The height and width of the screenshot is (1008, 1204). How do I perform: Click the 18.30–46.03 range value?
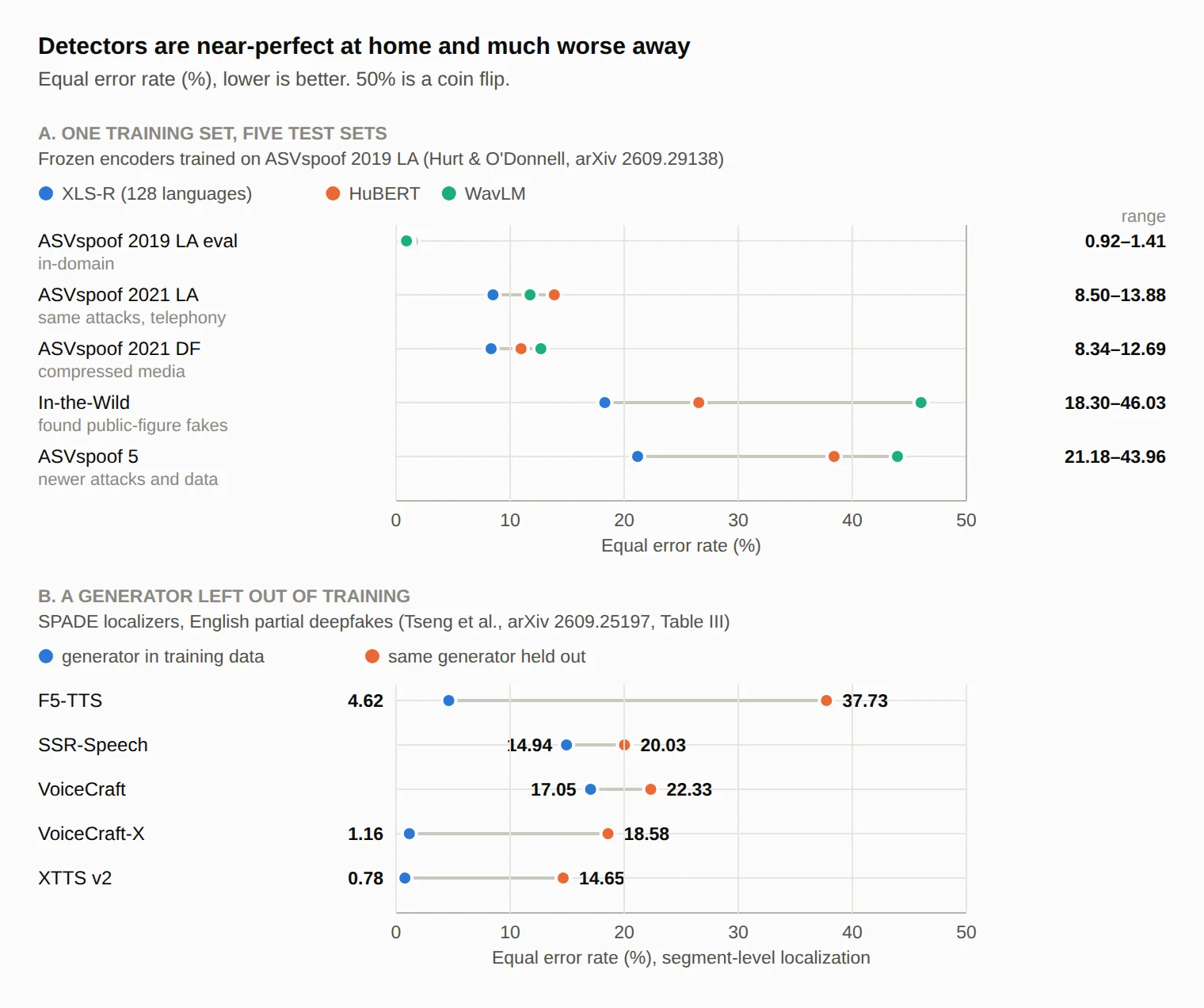(1114, 403)
